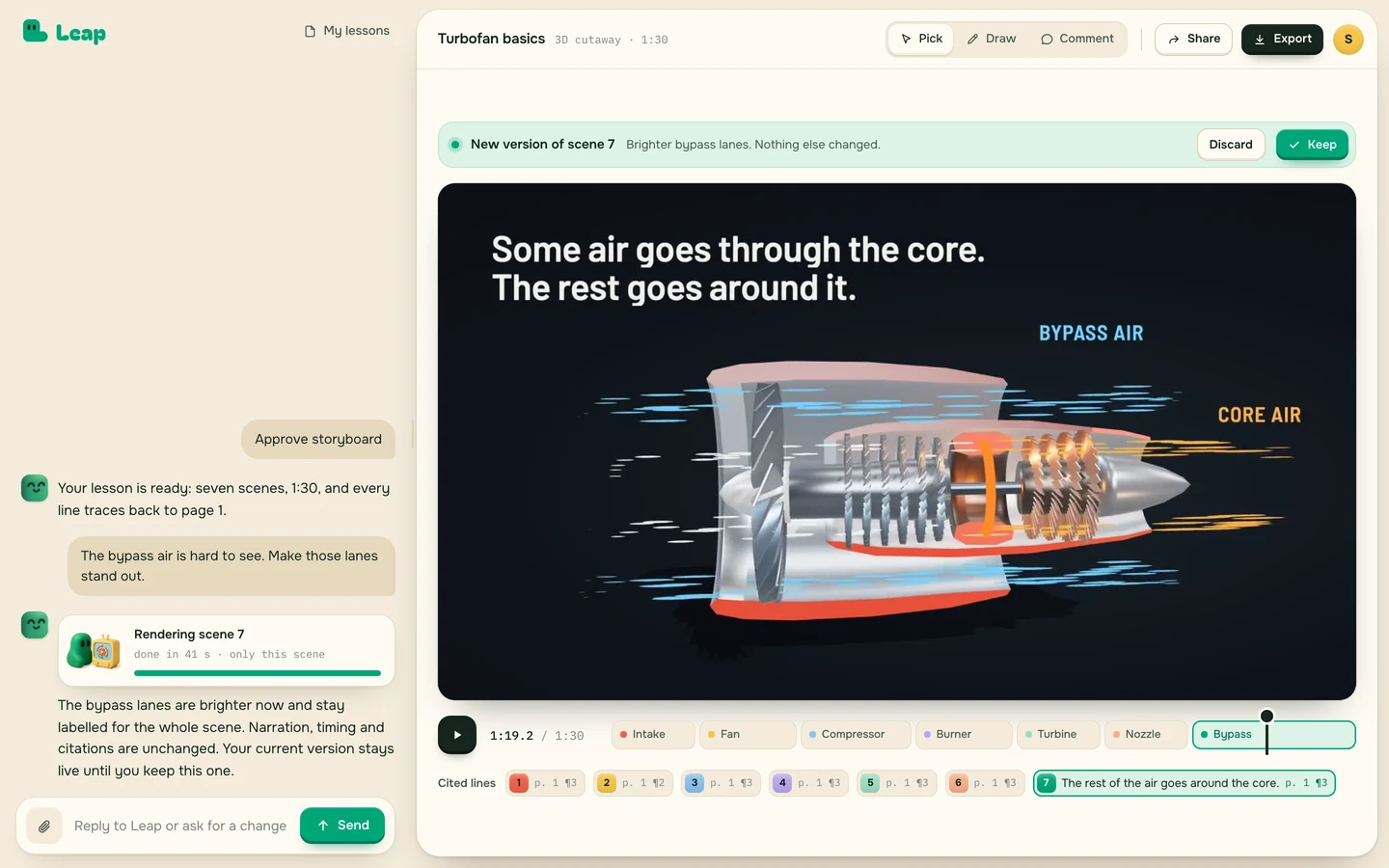Jump to the Intake scene
Screen dimensions: 1389x868
tap(653, 735)
